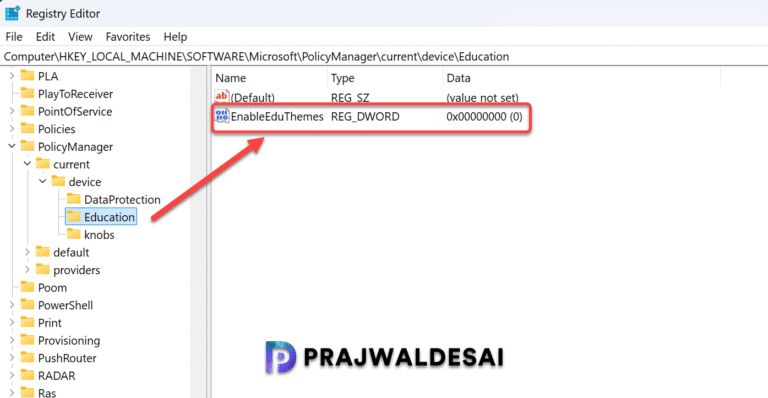The height and width of the screenshot is (398, 768).
Task: Click the PointOfService folder icon
Action: tap(27, 111)
